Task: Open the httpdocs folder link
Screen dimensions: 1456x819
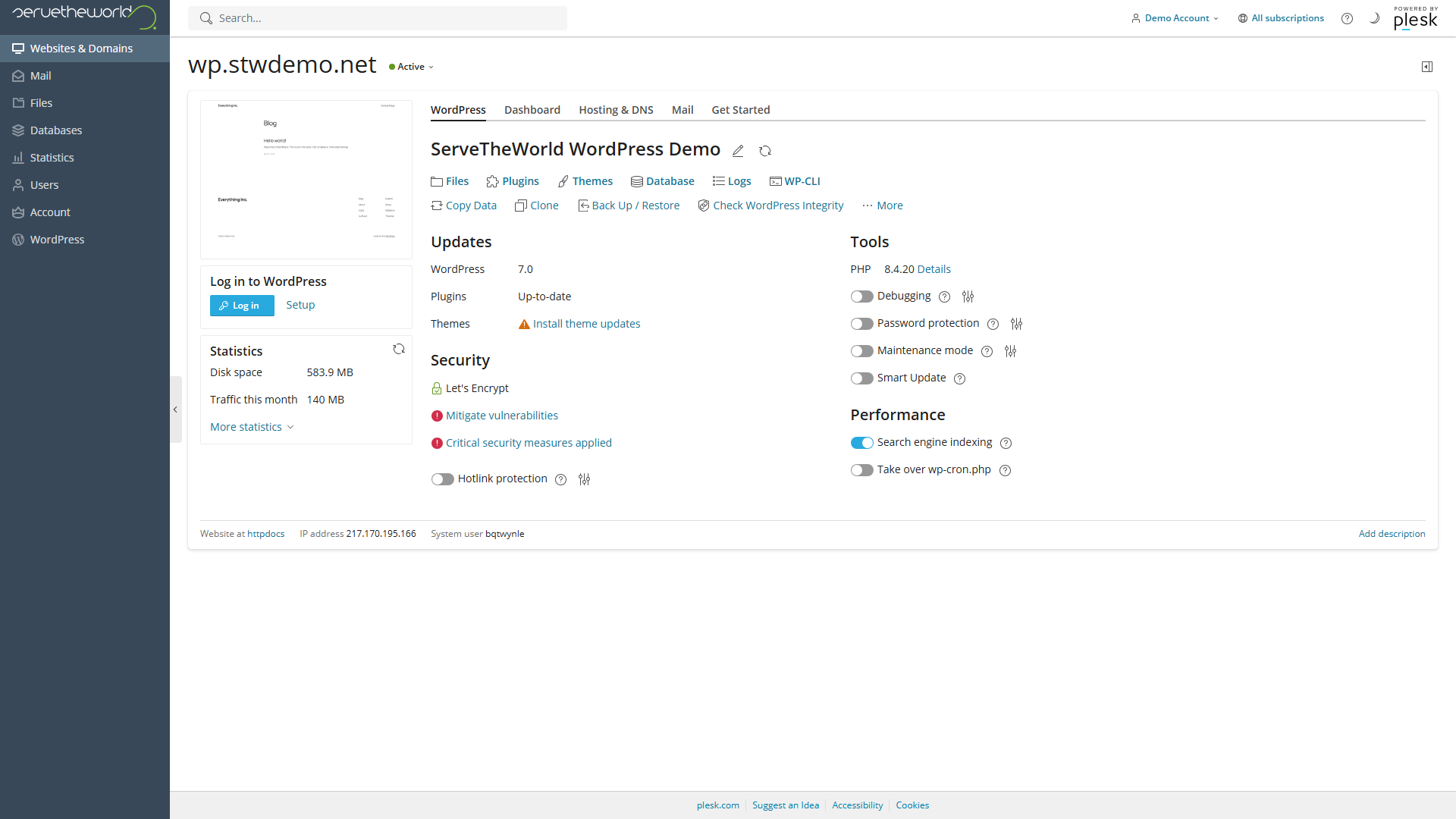Action: 265,534
